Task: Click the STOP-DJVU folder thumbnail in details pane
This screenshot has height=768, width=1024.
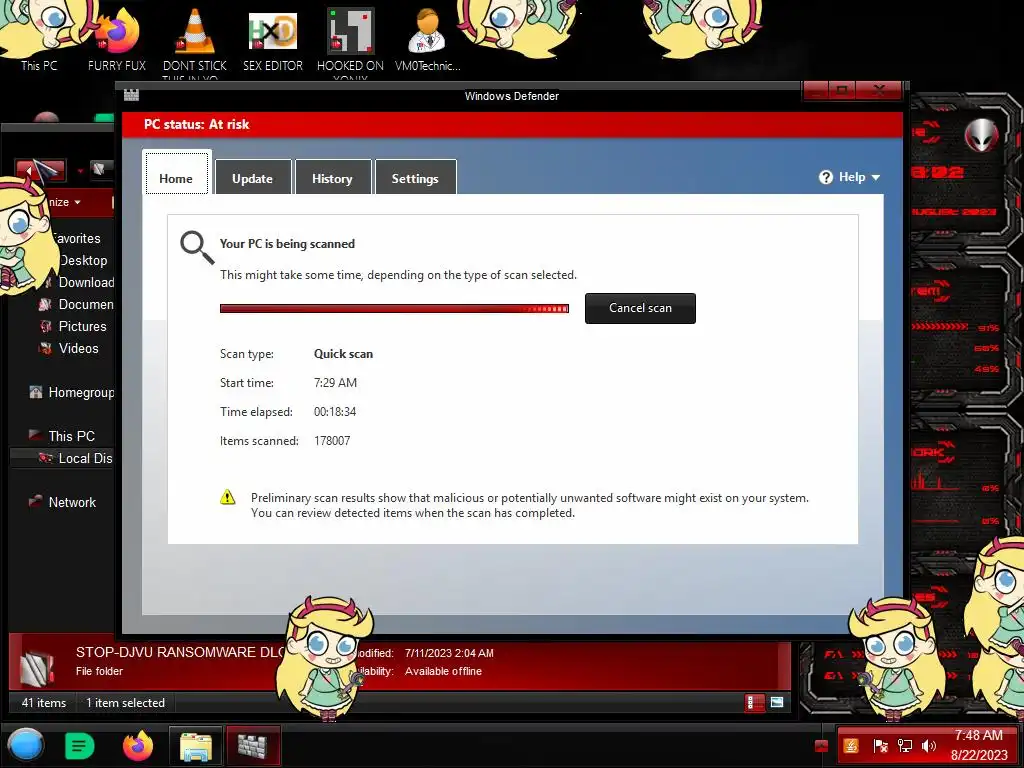Action: [37, 668]
